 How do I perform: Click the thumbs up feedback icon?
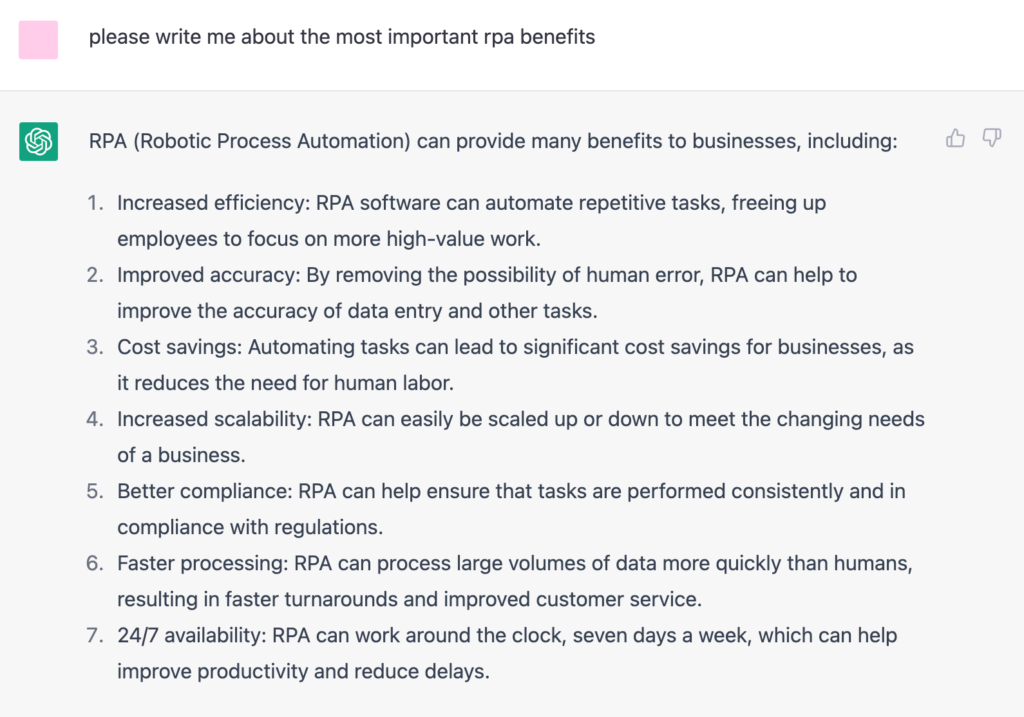[955, 139]
